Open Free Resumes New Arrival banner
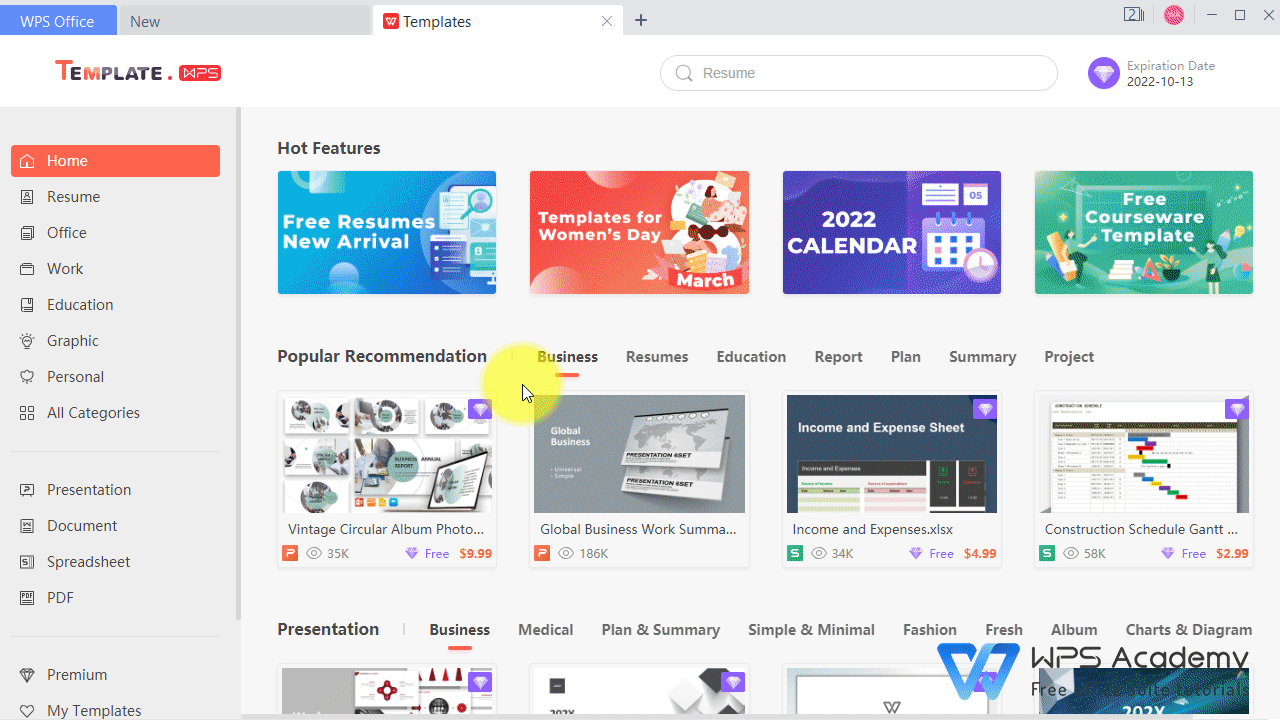Viewport: 1280px width, 720px height. pos(387,232)
